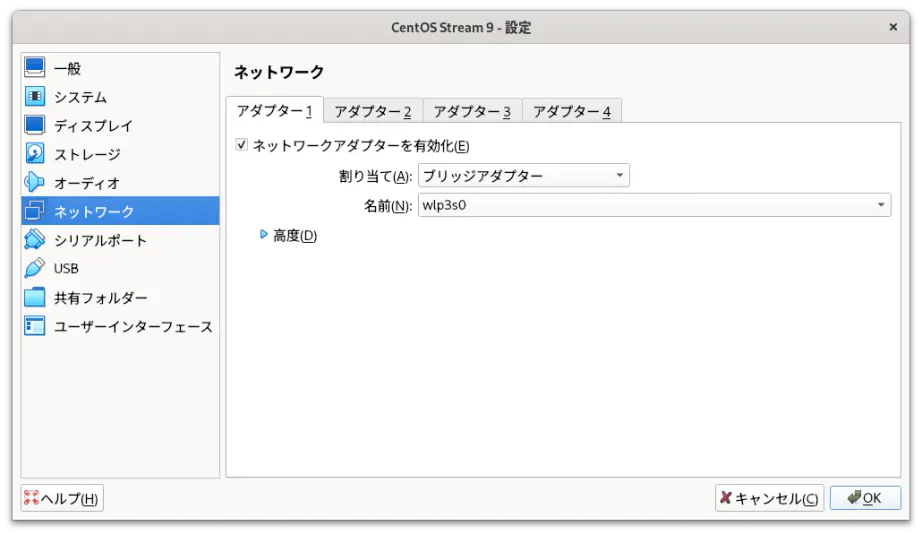Switch to the アダプター 3 tab
The image size is (922, 535).
coord(472,111)
